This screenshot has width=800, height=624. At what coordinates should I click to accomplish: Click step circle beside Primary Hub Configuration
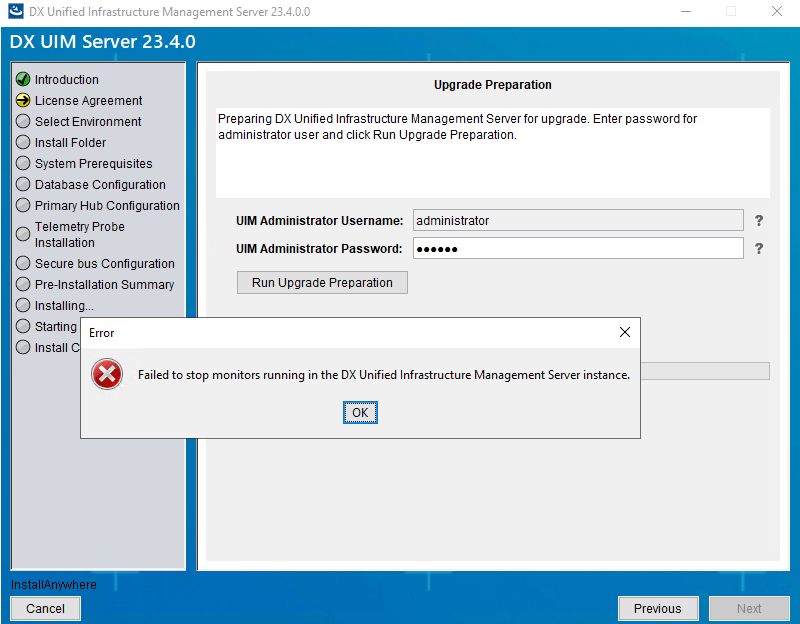[23, 205]
